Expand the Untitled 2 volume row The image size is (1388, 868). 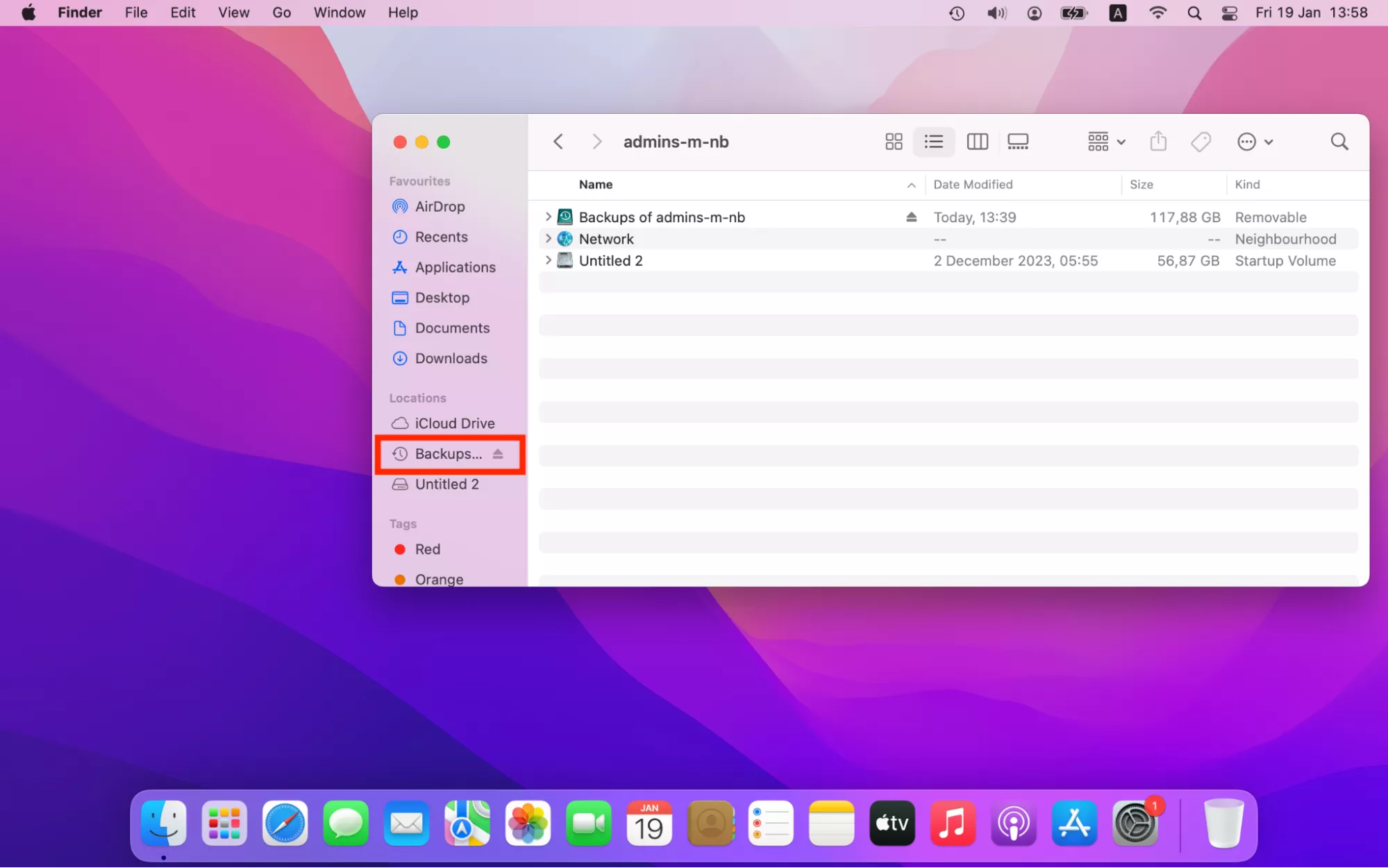click(548, 260)
